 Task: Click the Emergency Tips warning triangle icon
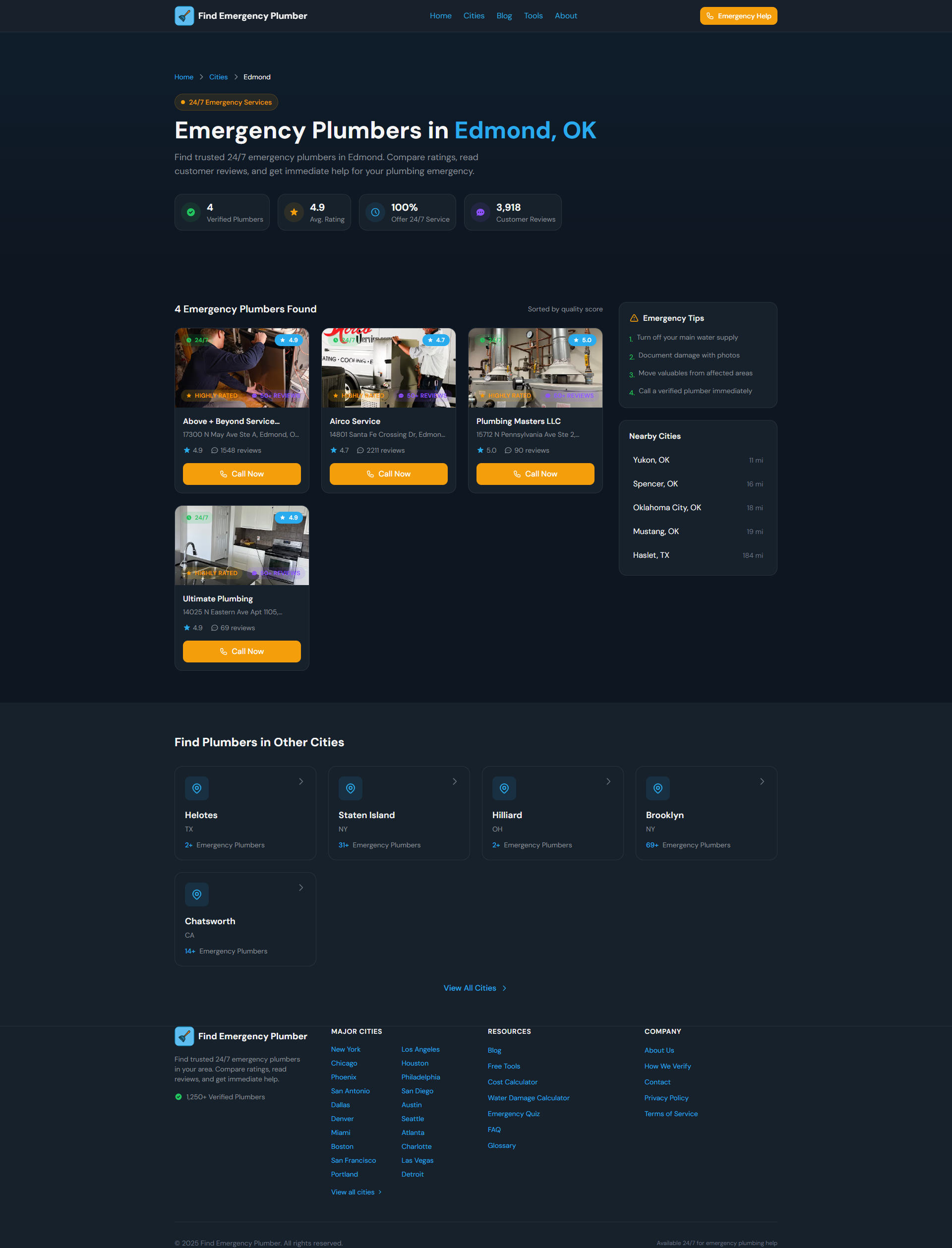coord(634,318)
